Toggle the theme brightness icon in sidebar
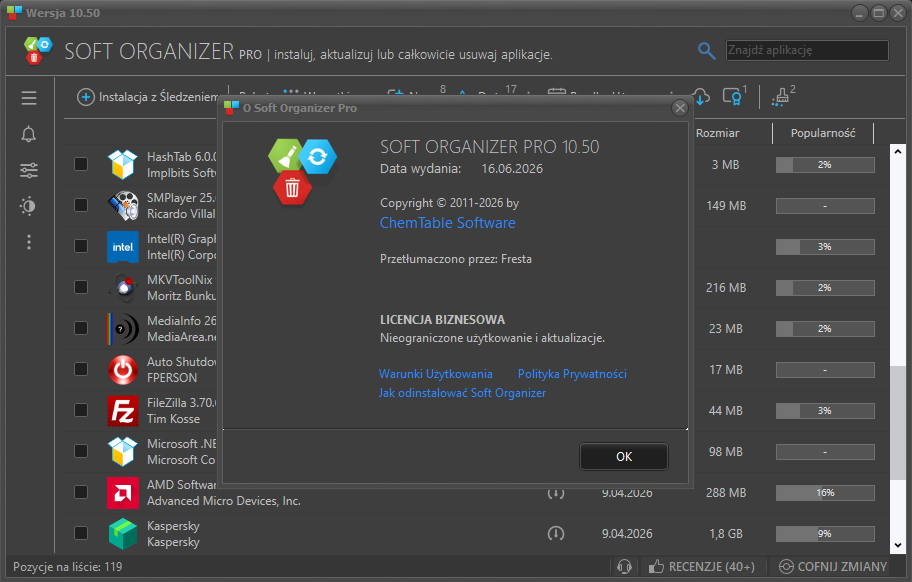This screenshot has width=912, height=582. tap(28, 206)
